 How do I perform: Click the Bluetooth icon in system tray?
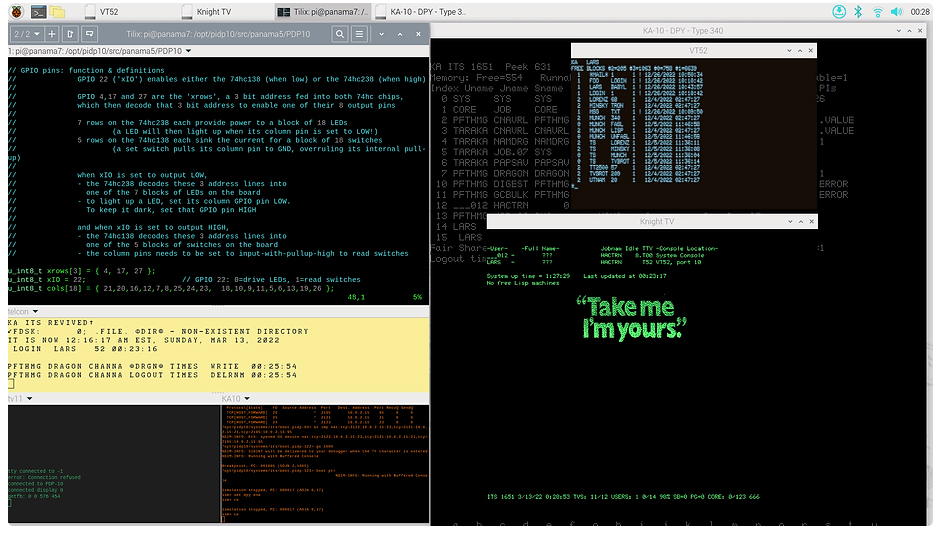pos(856,11)
